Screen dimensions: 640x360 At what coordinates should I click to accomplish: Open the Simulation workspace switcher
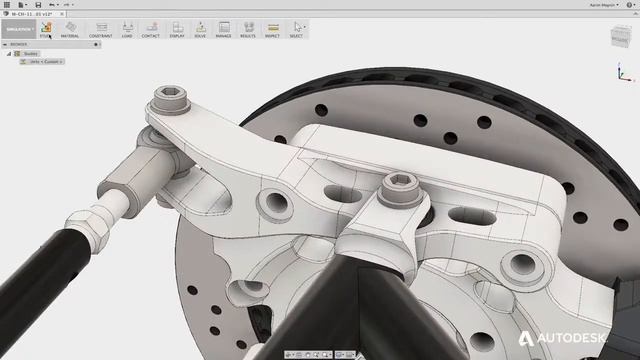(x=18, y=29)
